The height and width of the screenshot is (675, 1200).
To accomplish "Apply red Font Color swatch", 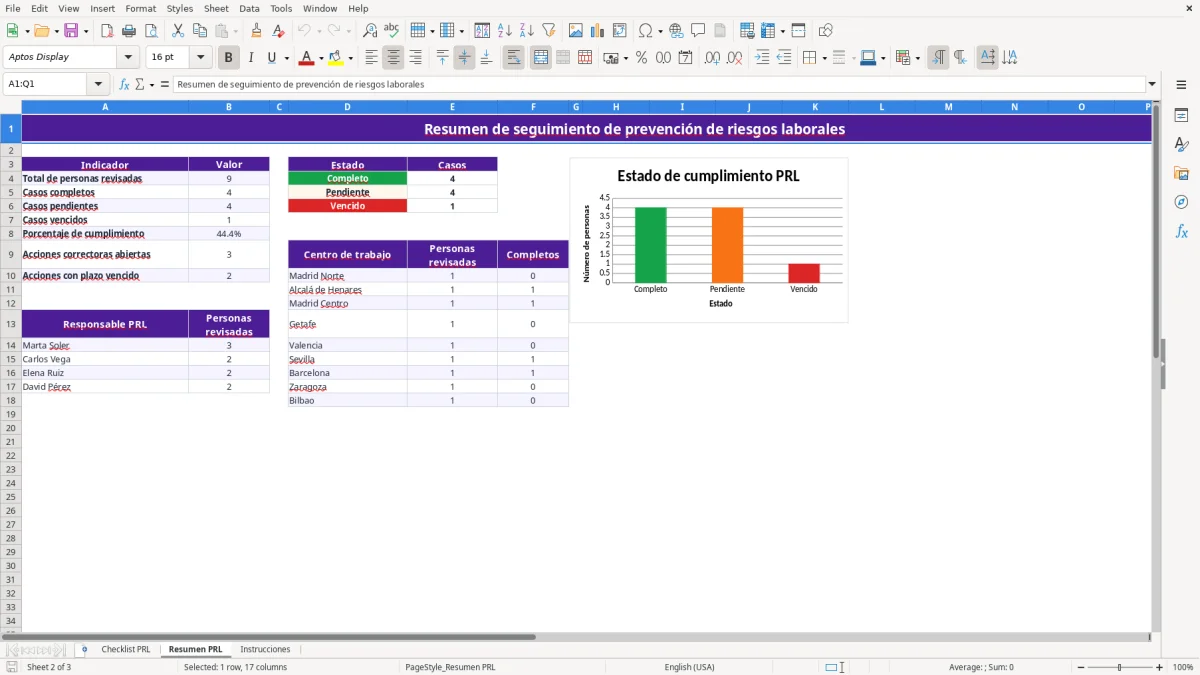I will point(307,58).
